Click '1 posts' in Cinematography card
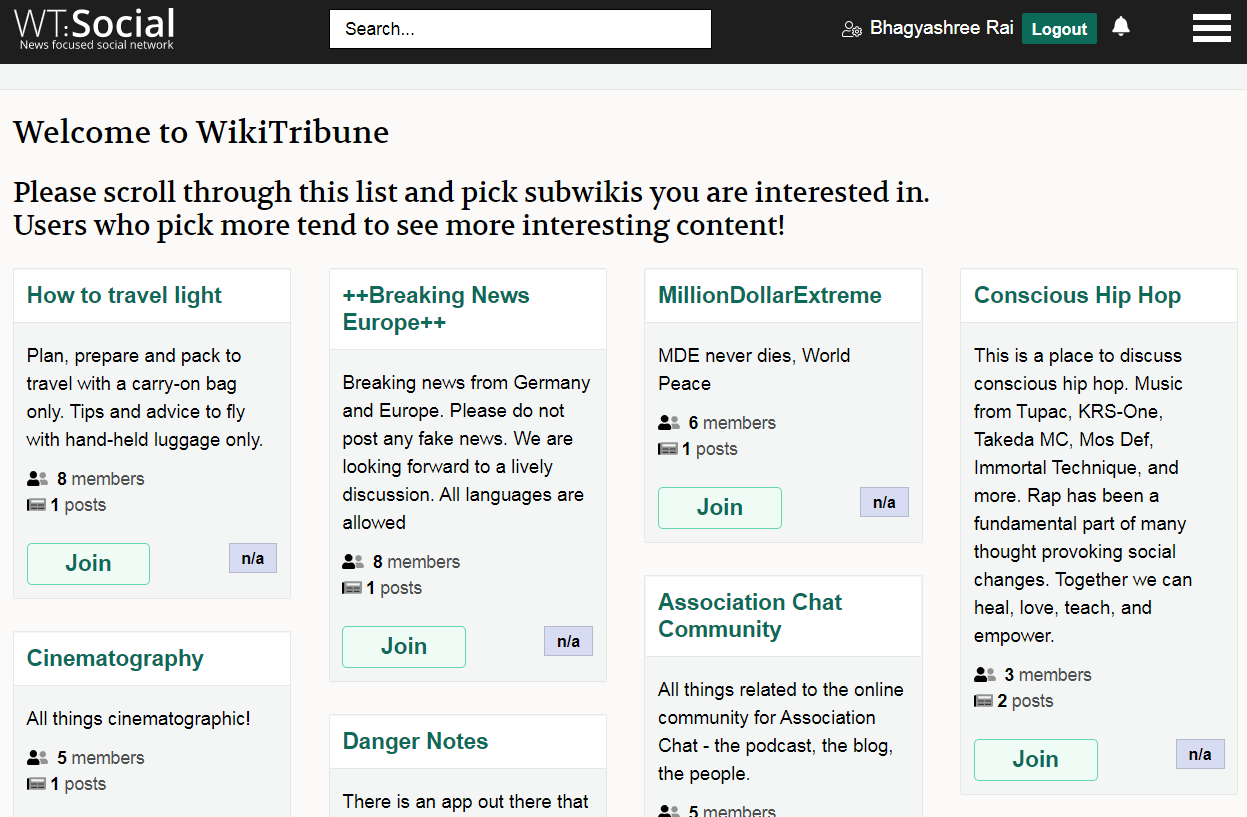Screen dimensions: 1247x817 point(78,784)
